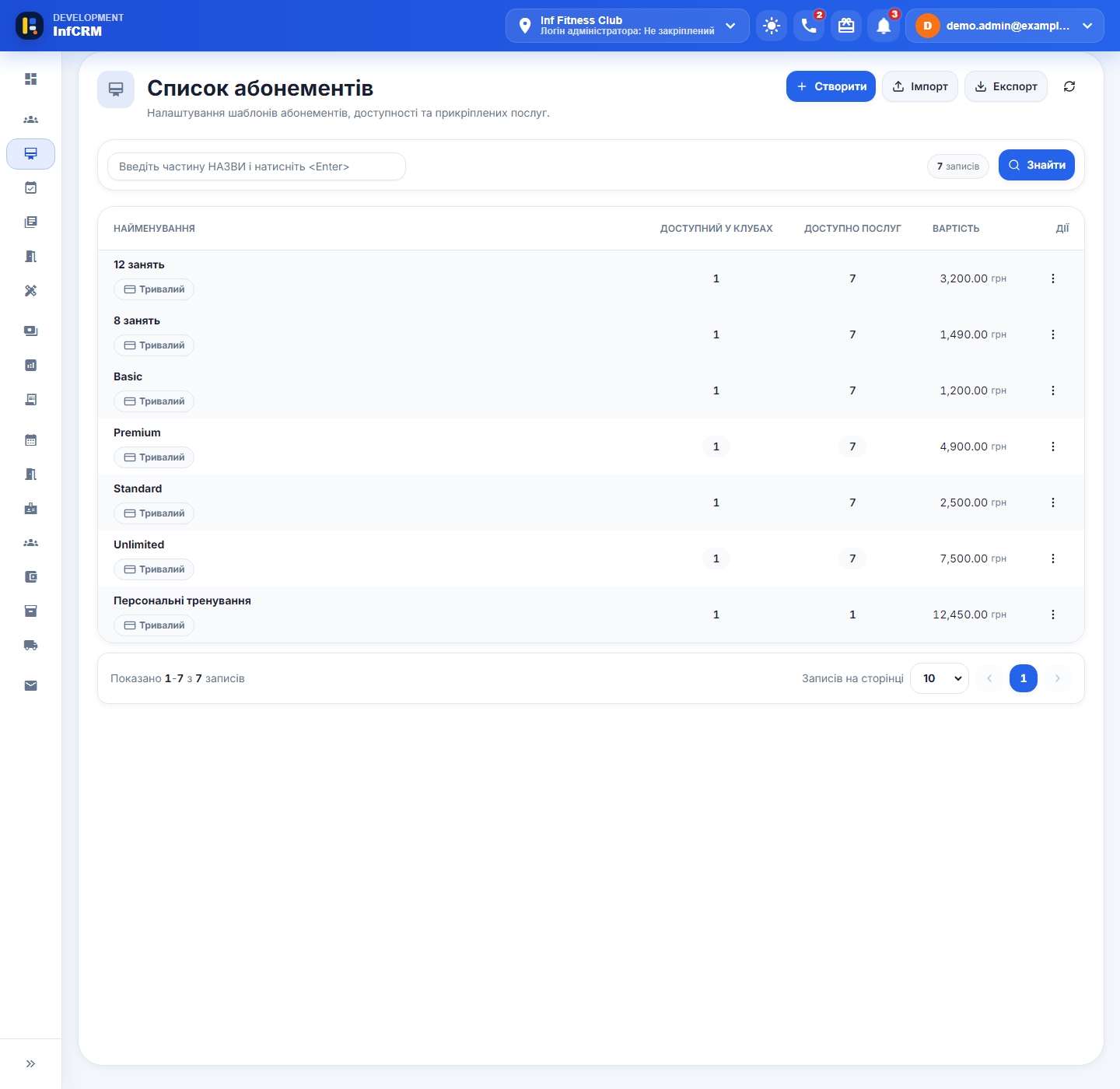Select the Персональні тренування subscription name
1120x1089 pixels.
pos(182,601)
